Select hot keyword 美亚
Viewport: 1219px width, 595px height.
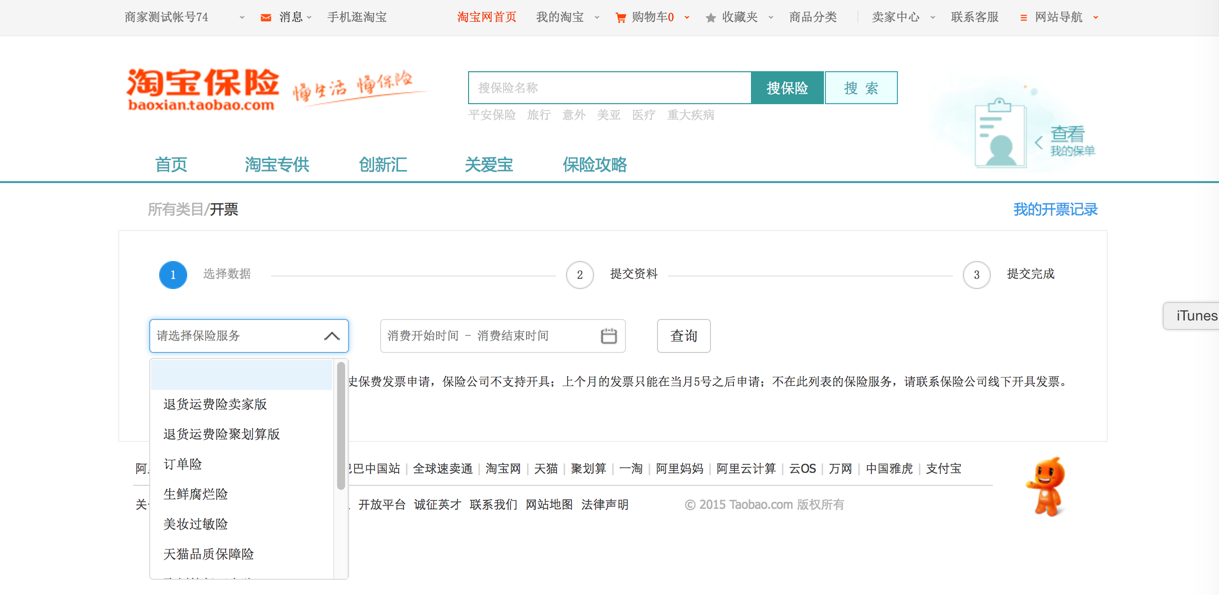pos(609,115)
